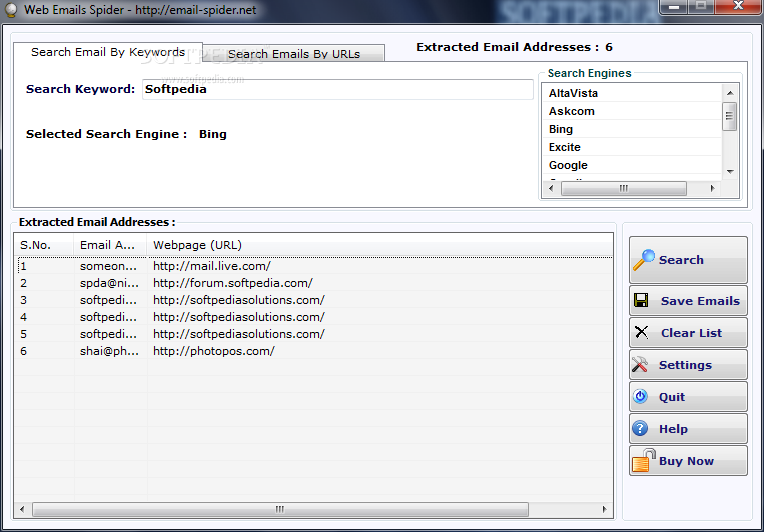Click search engines horizontal scroll left arrow
Image resolution: width=764 pixels, height=532 pixels.
551,189
